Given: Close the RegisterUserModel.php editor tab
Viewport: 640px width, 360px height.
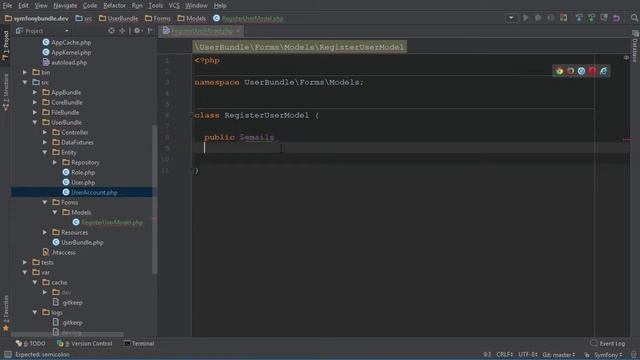Looking at the screenshot, I should (x=238, y=31).
